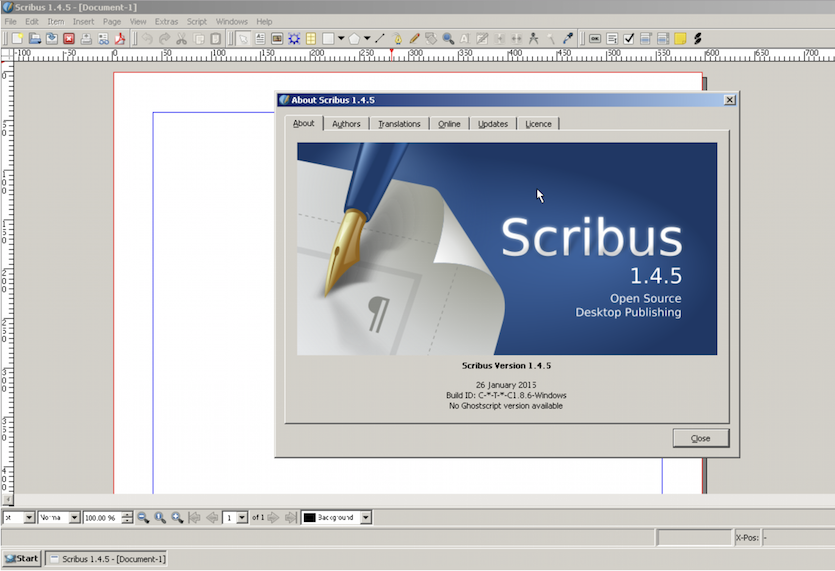
Task: Select the Insert Table tool
Action: [x=311, y=38]
